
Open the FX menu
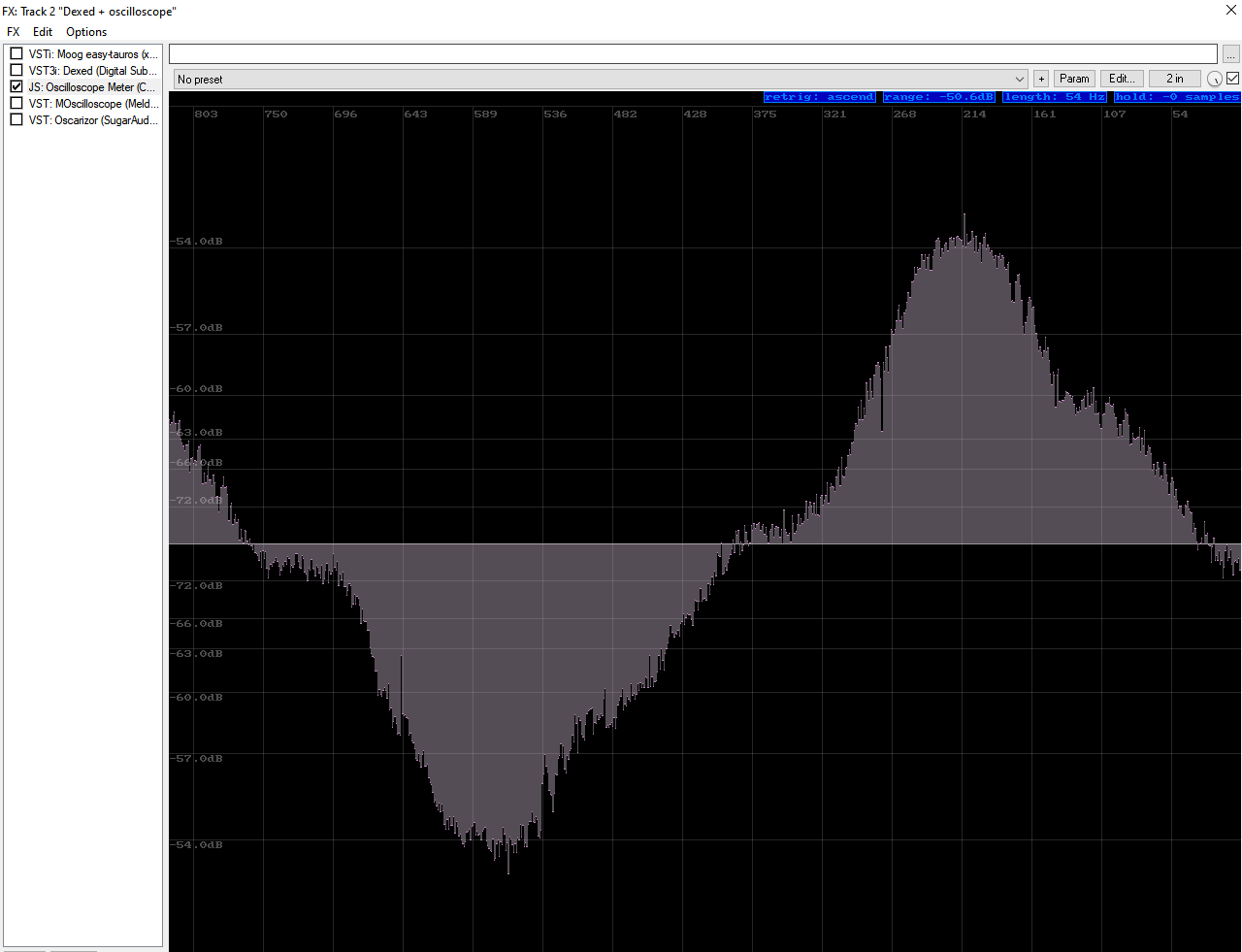click(x=14, y=32)
